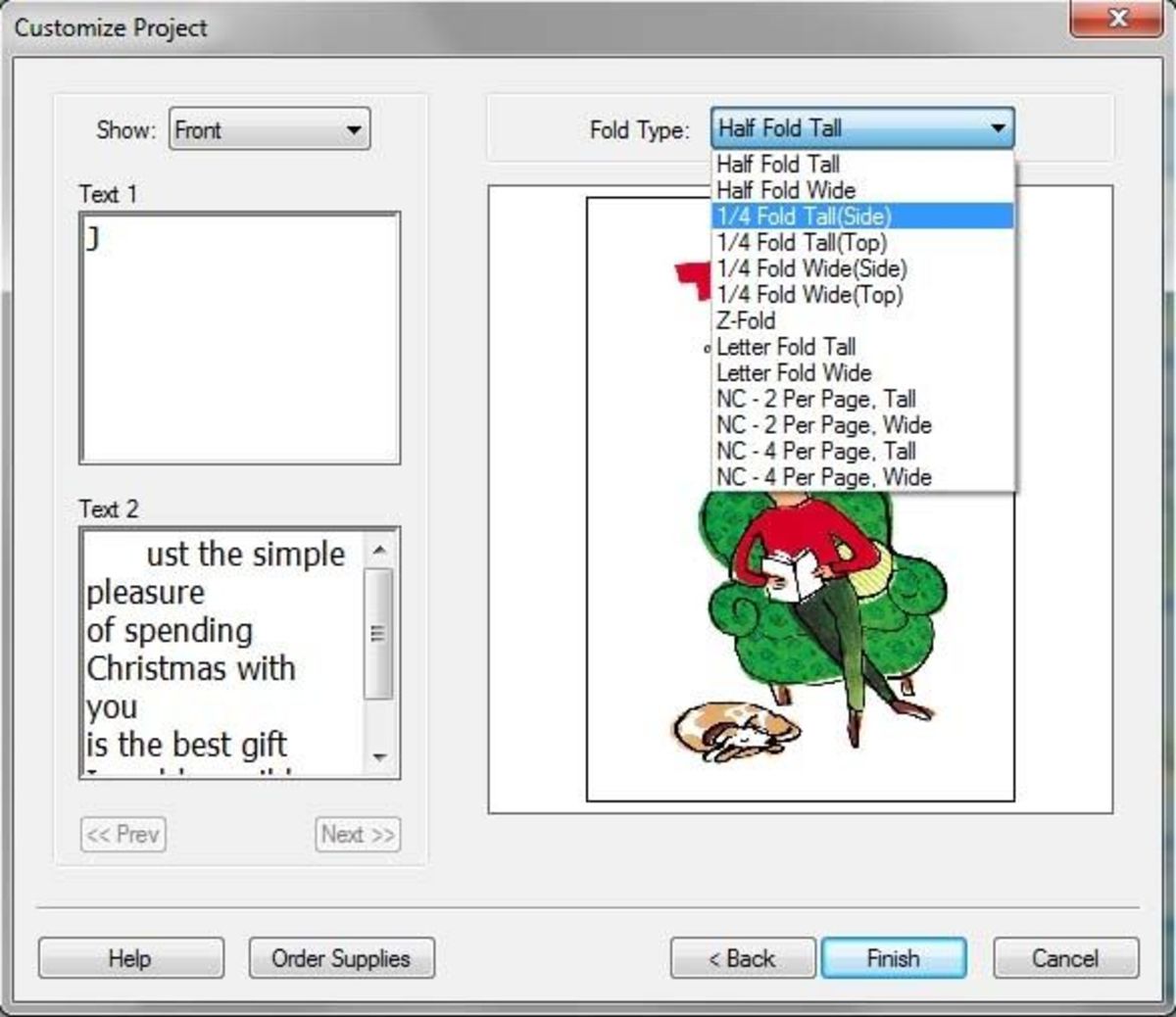
Task: Click the Cancel button
Action: click(x=1064, y=958)
